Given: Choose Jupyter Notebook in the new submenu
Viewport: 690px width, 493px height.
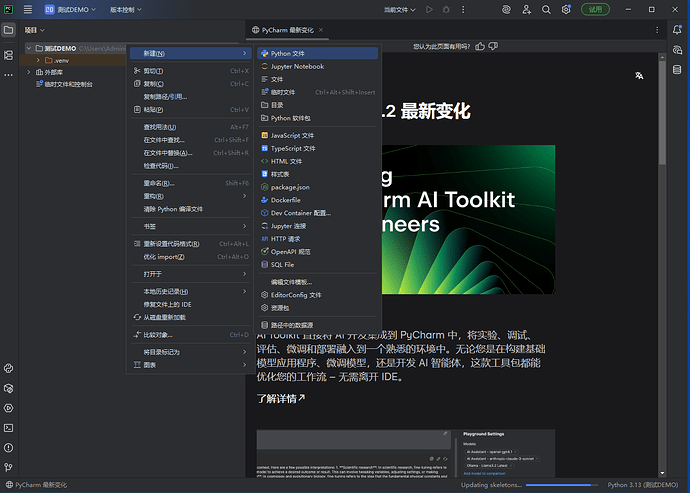Looking at the screenshot, I should click(x=297, y=66).
